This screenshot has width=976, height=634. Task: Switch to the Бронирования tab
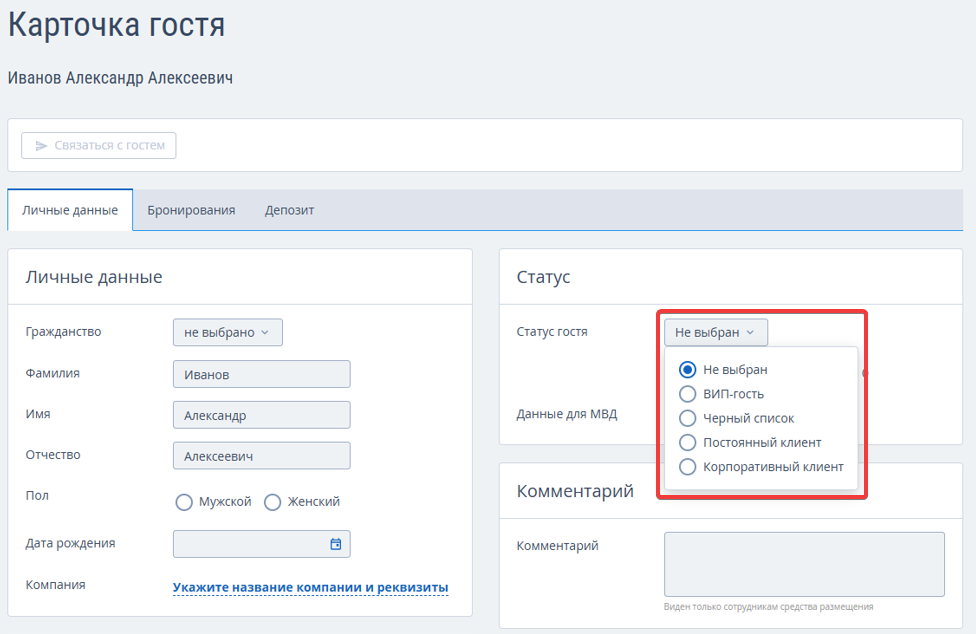point(191,210)
